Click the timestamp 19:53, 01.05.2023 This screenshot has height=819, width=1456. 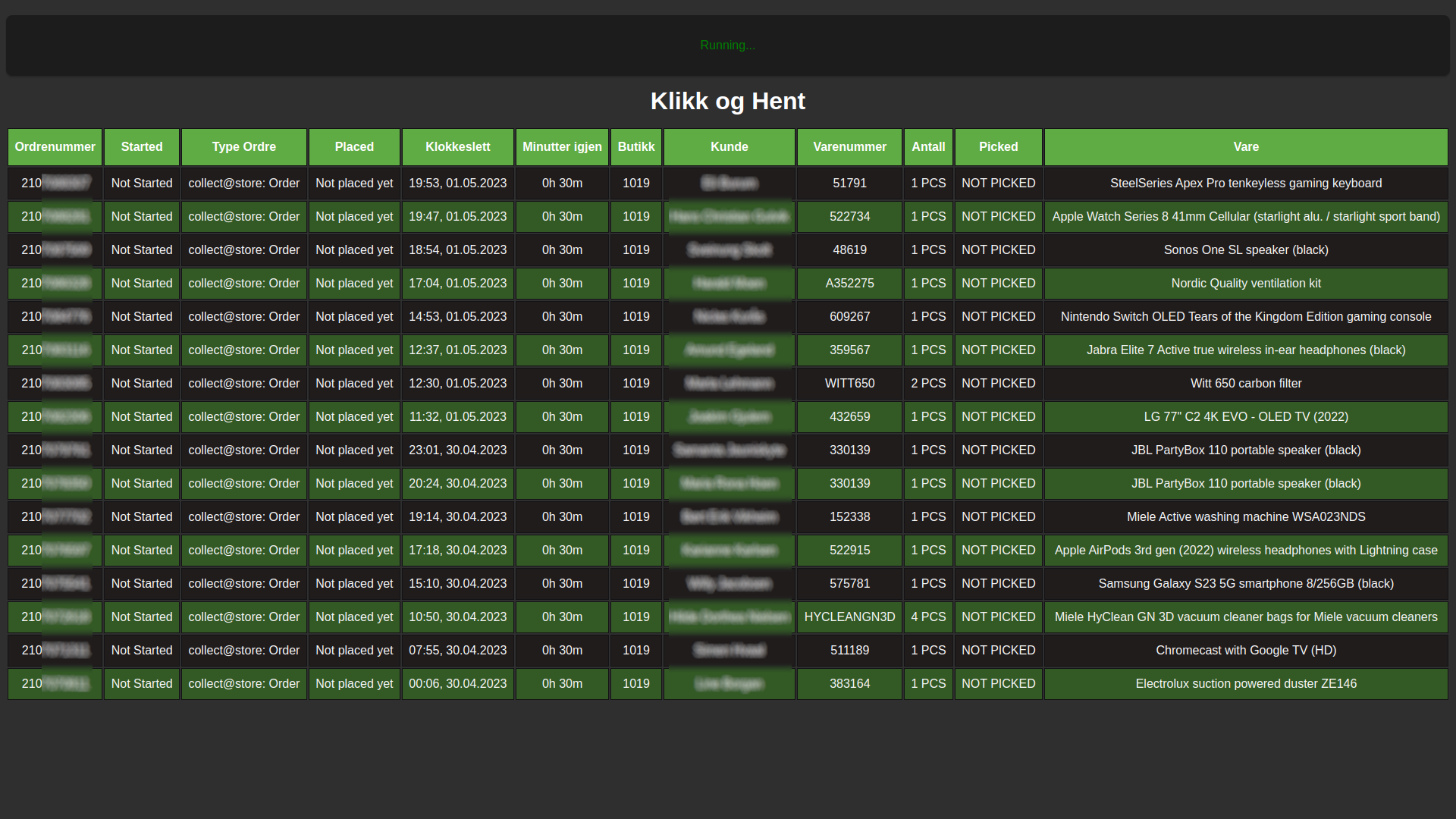click(458, 184)
